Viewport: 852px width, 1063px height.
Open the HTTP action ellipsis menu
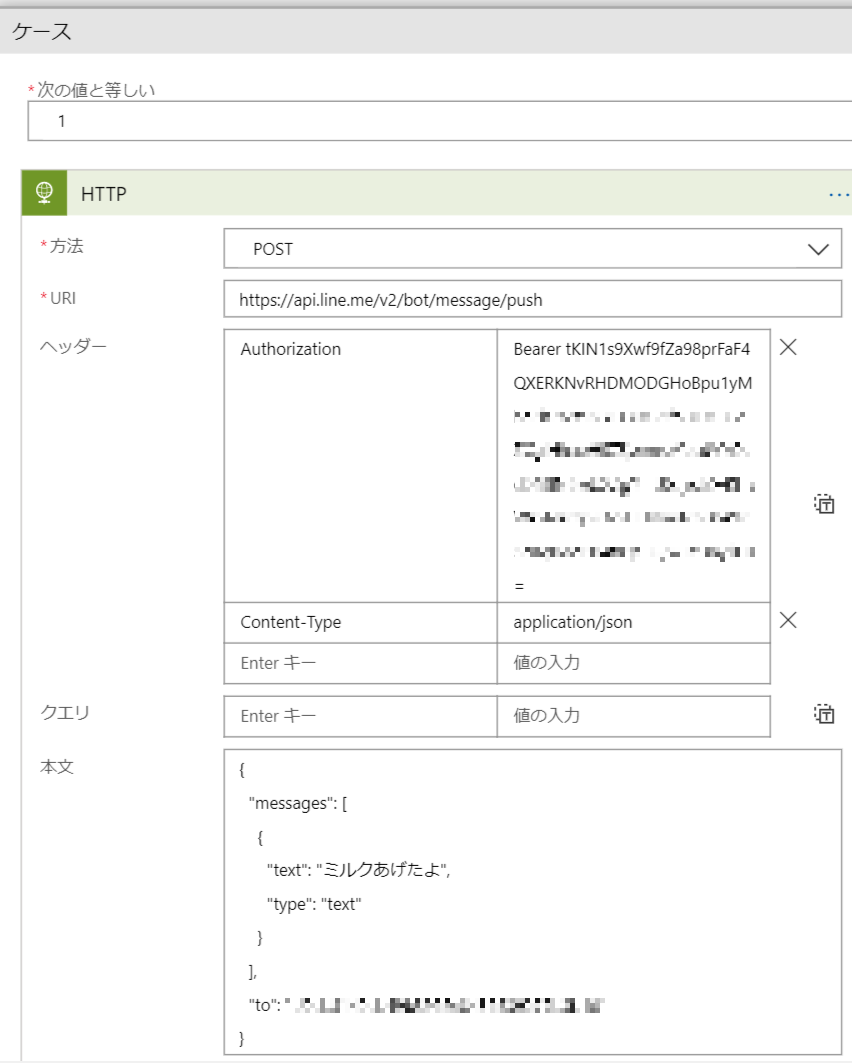[838, 194]
